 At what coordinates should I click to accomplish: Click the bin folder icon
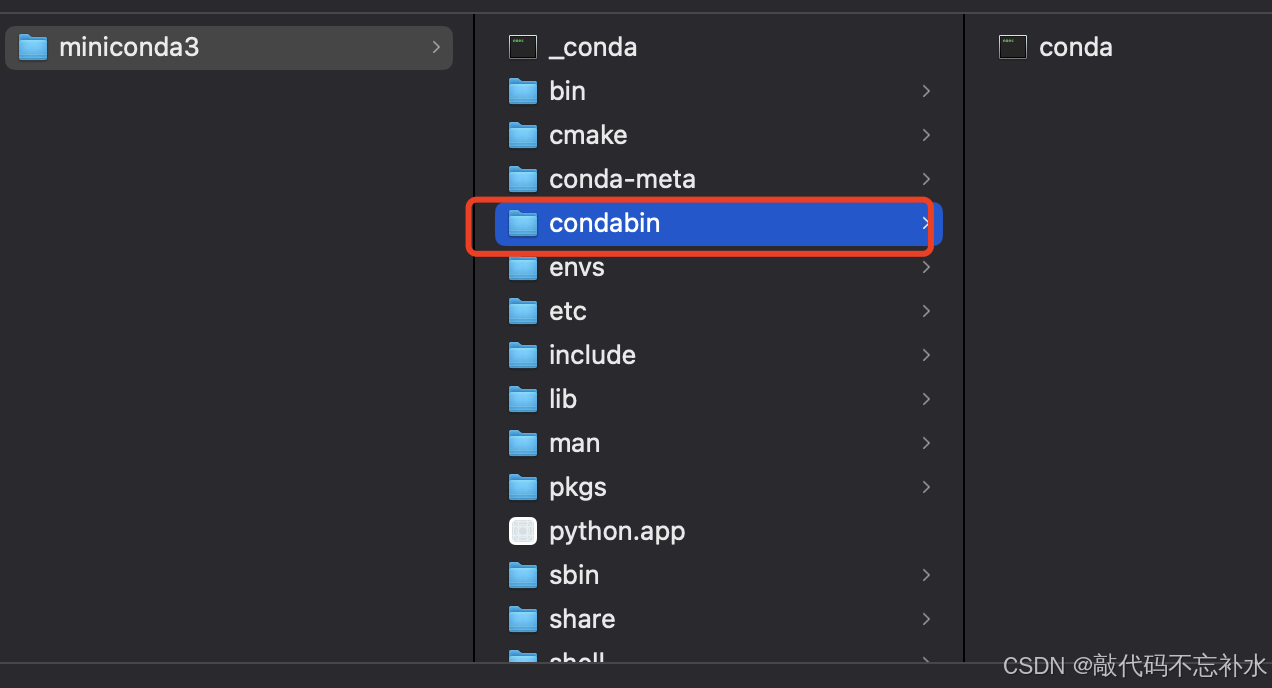click(523, 91)
